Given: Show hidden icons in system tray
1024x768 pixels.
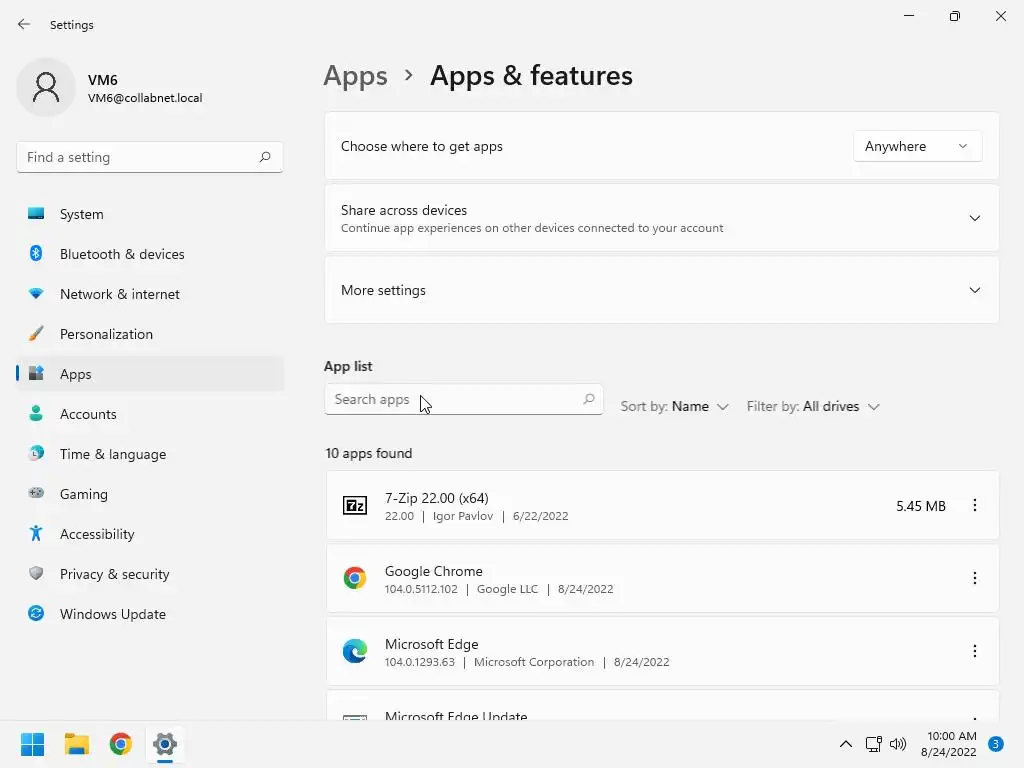Looking at the screenshot, I should click(845, 744).
